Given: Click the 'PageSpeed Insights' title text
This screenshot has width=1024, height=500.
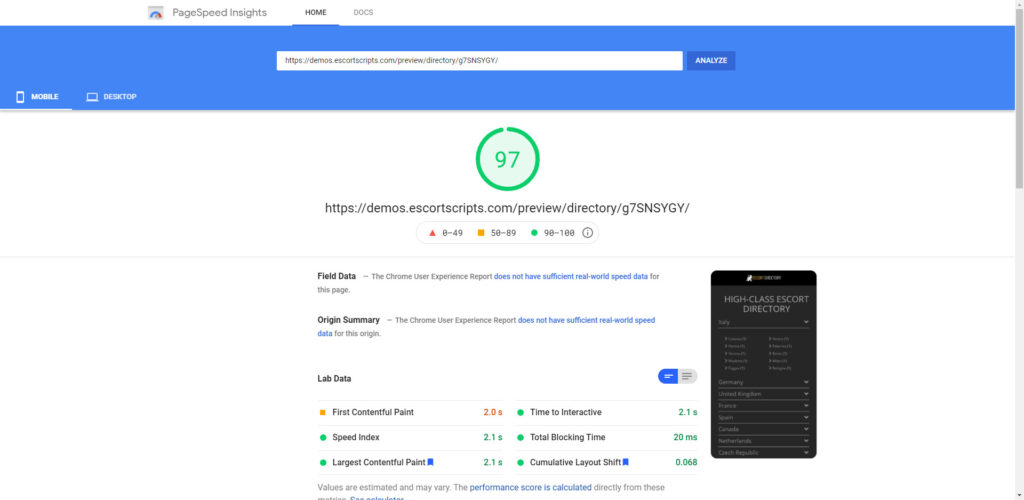Looking at the screenshot, I should (219, 12).
